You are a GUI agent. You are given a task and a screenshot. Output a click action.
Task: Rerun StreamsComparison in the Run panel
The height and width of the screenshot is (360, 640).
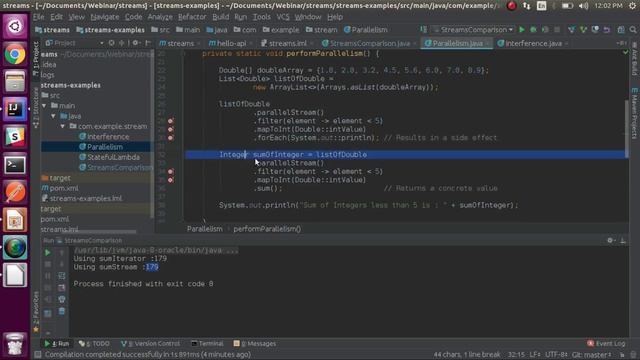coord(47,253)
